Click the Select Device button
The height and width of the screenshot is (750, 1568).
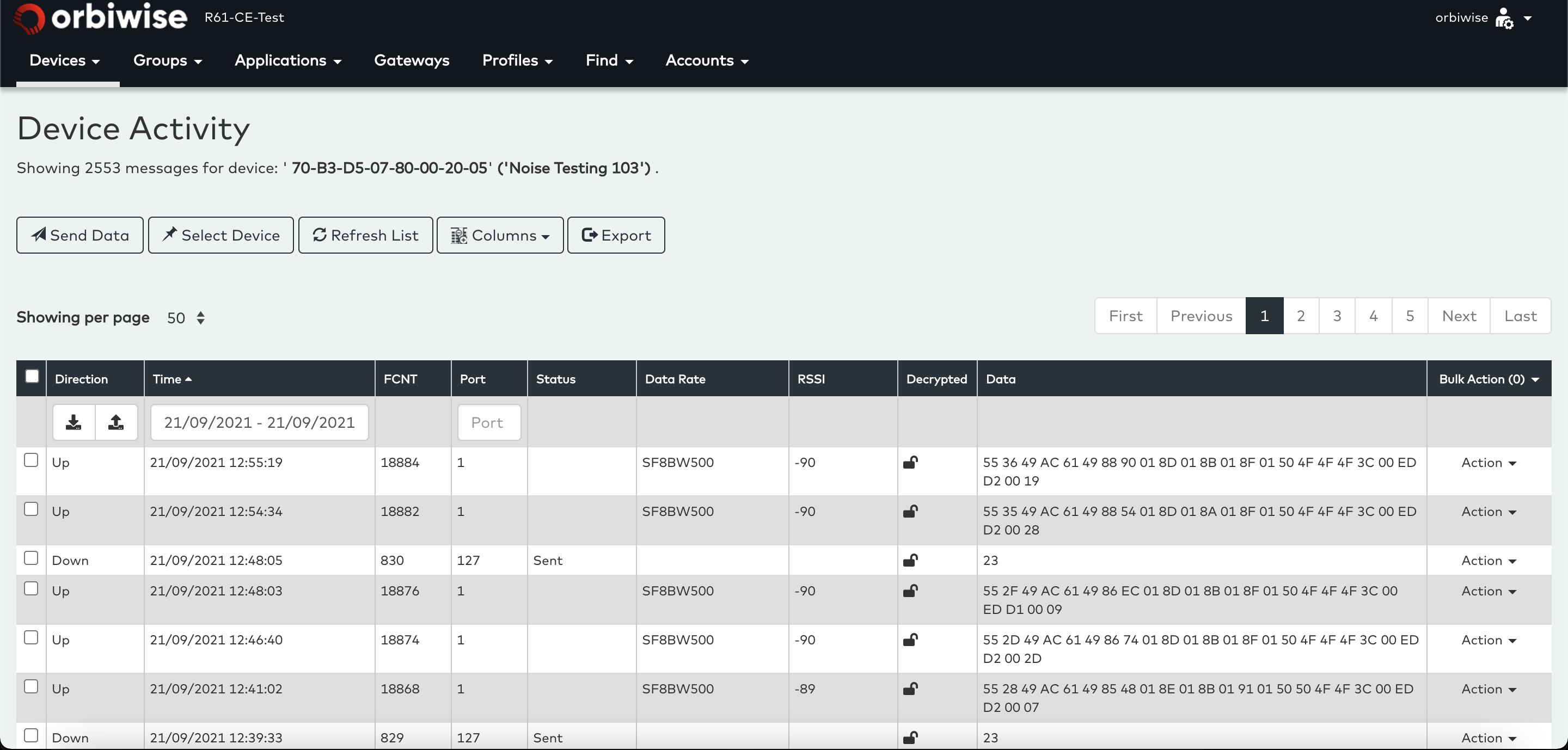click(221, 235)
